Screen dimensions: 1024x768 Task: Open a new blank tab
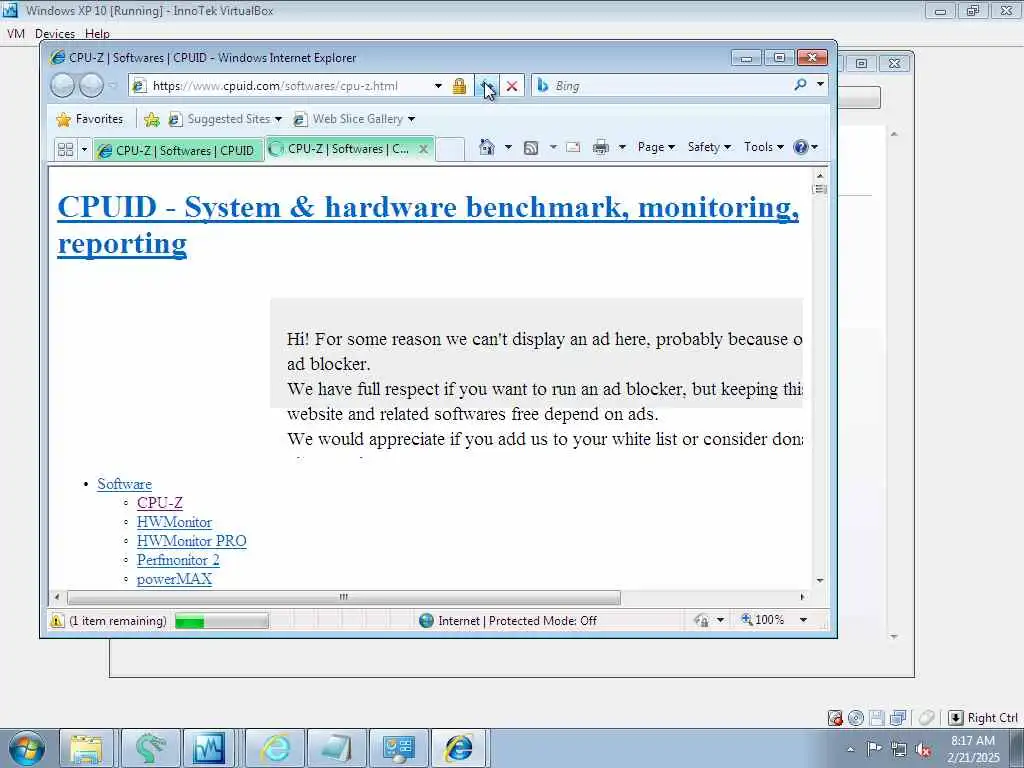[x=450, y=149]
